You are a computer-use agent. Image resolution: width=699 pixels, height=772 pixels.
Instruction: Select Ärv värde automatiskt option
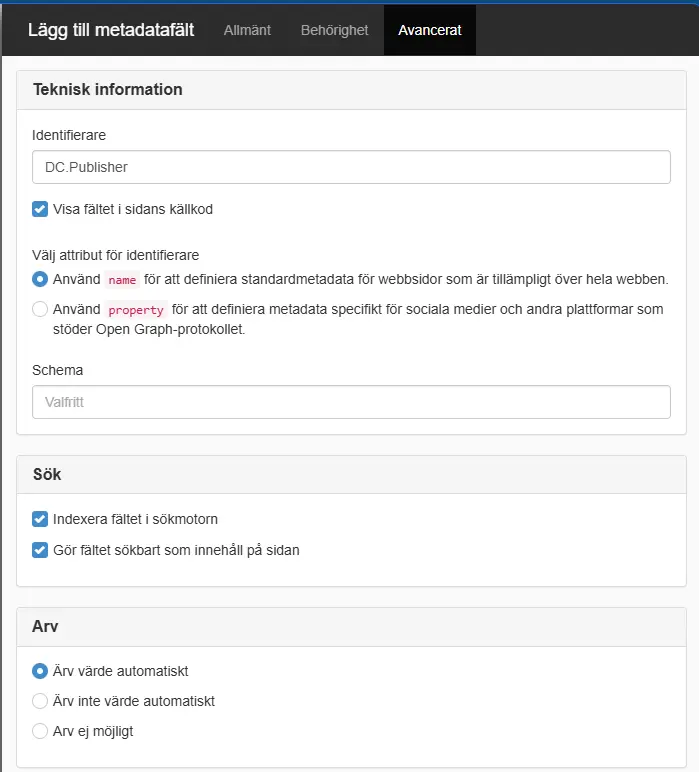[40, 671]
